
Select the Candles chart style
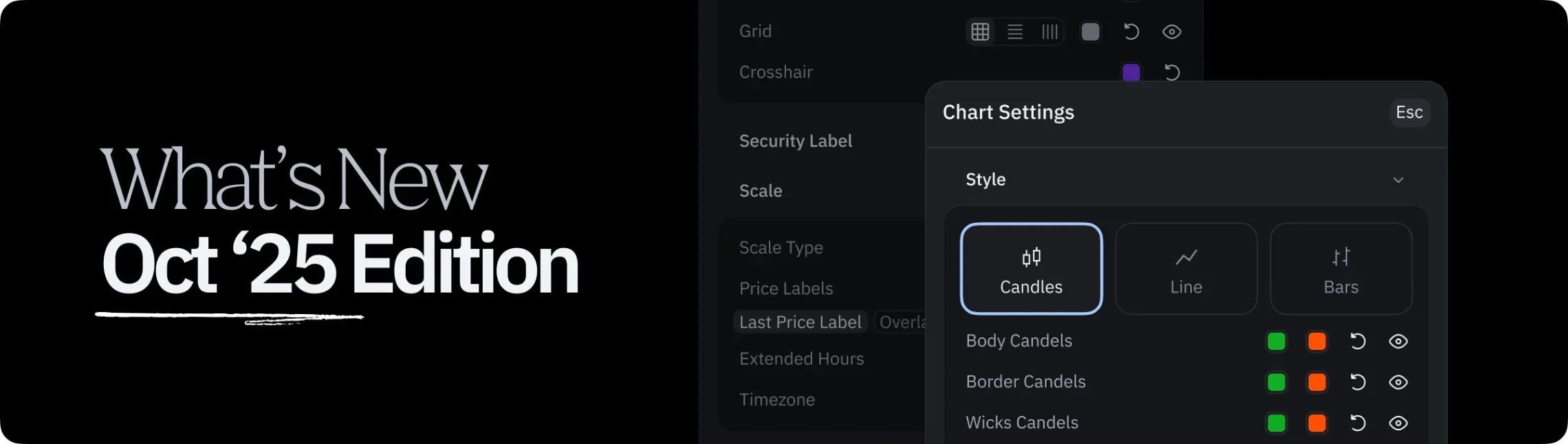point(1031,269)
